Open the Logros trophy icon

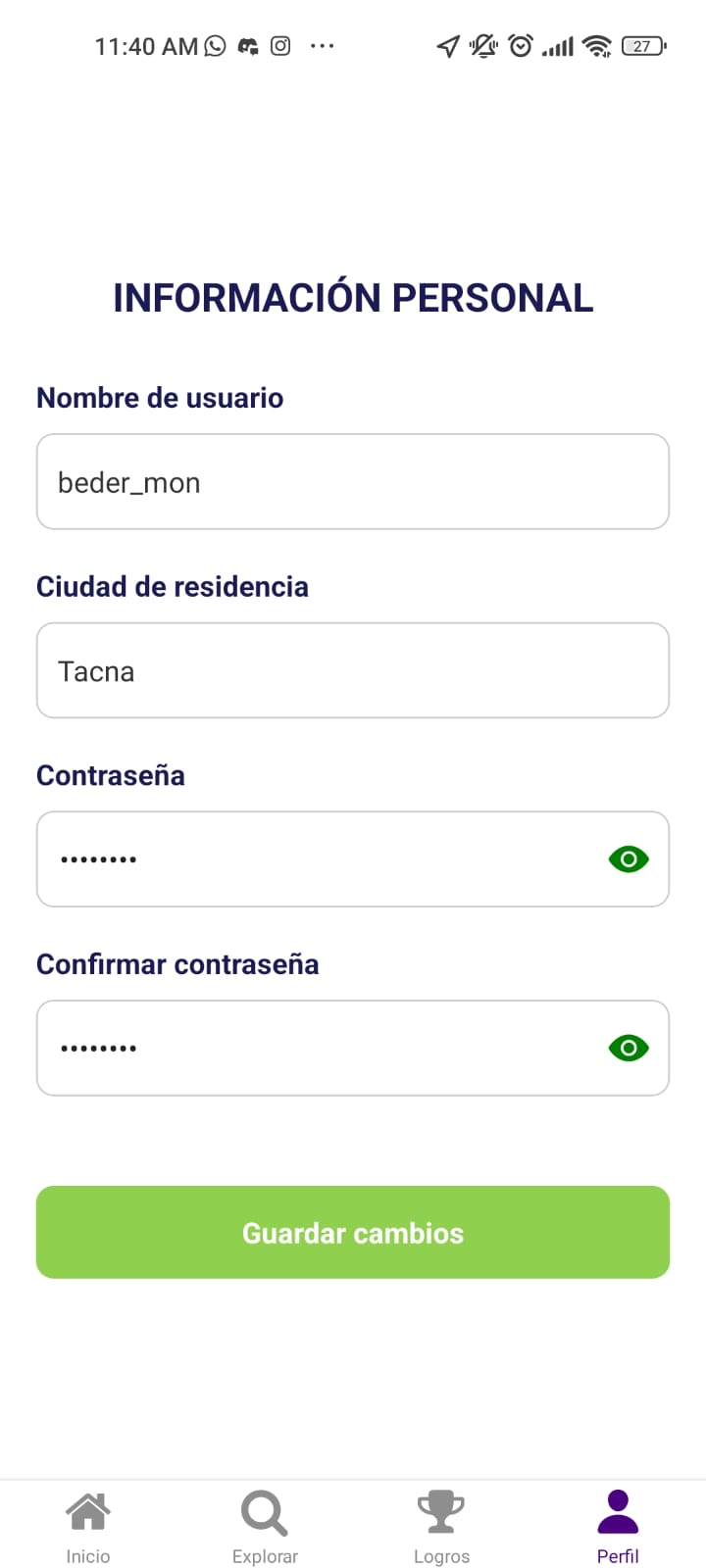[441, 1512]
